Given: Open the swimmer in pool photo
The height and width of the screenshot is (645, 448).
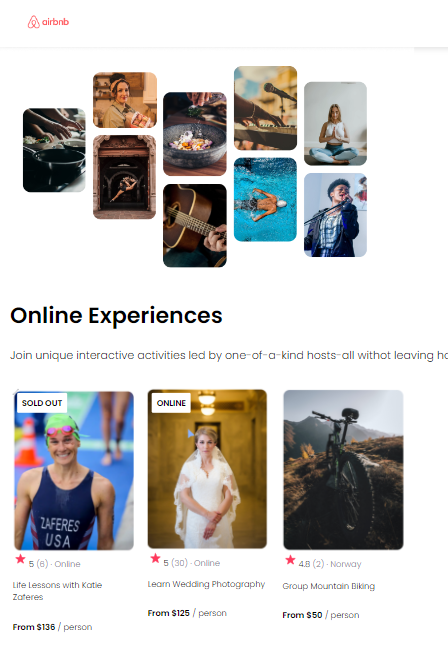Looking at the screenshot, I should point(265,200).
